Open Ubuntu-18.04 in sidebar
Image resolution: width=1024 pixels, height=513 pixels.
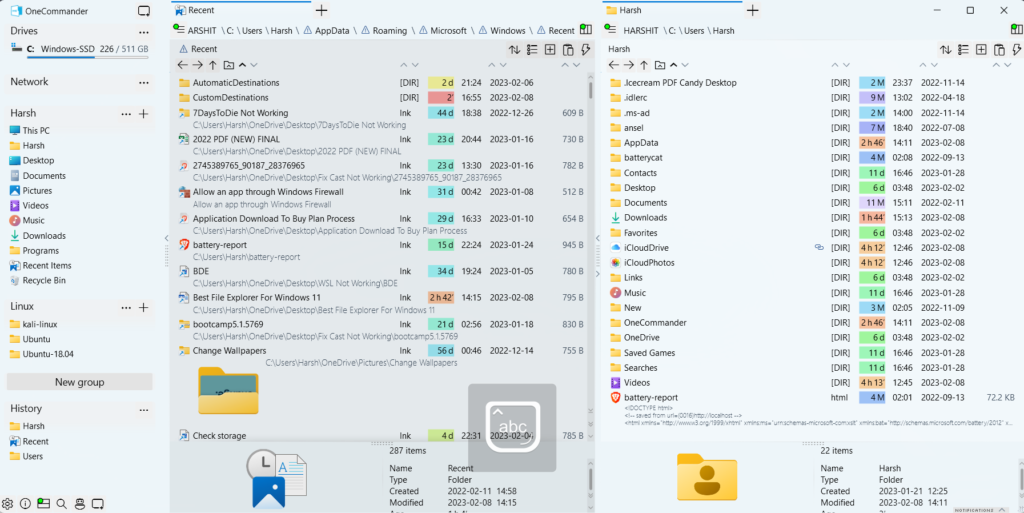[x=41, y=354]
